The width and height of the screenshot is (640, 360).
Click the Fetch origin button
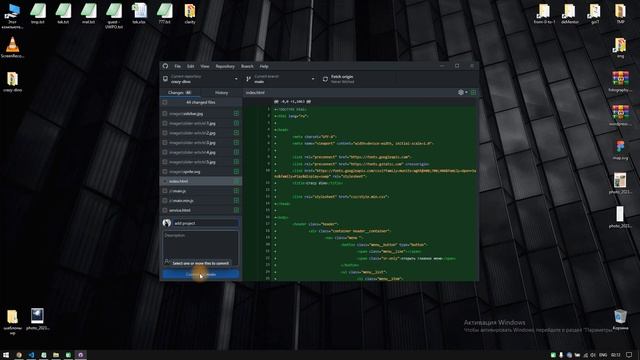pos(342,79)
